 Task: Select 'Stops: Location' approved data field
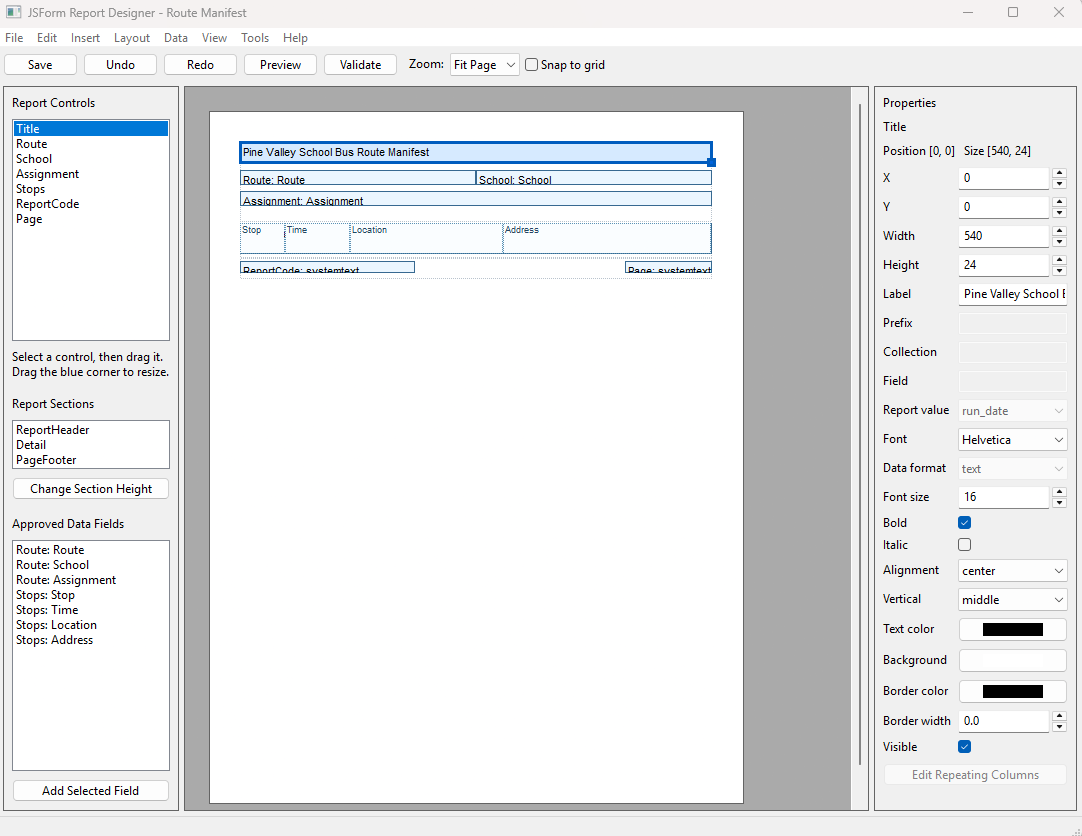[90, 626]
